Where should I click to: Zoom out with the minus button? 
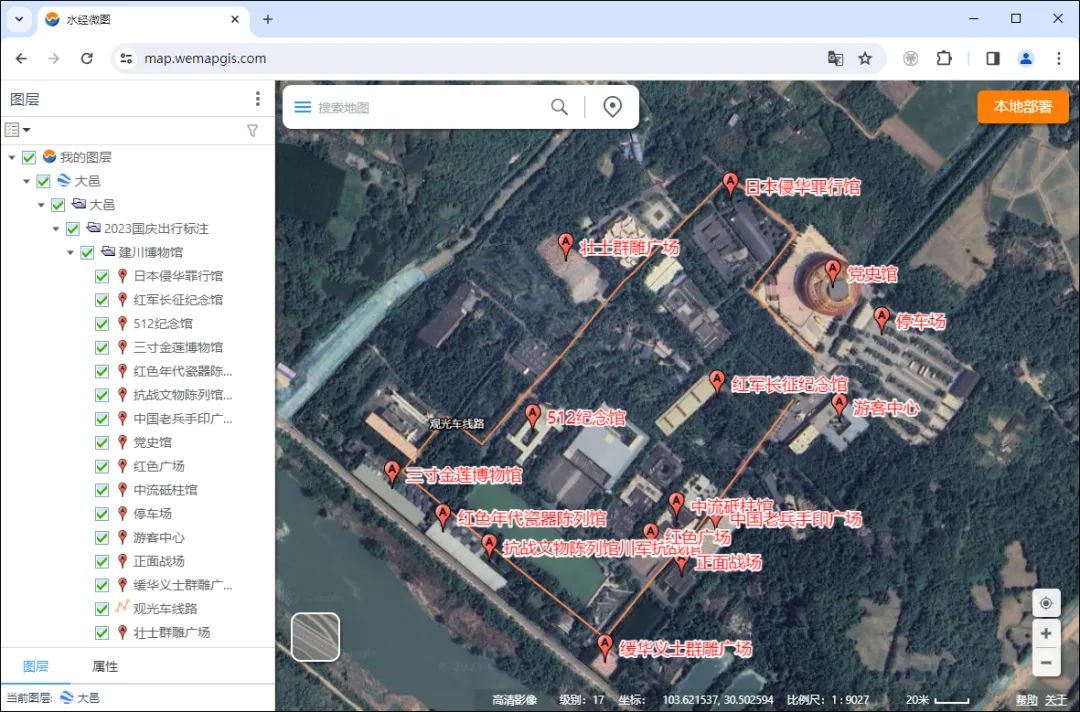click(x=1046, y=662)
